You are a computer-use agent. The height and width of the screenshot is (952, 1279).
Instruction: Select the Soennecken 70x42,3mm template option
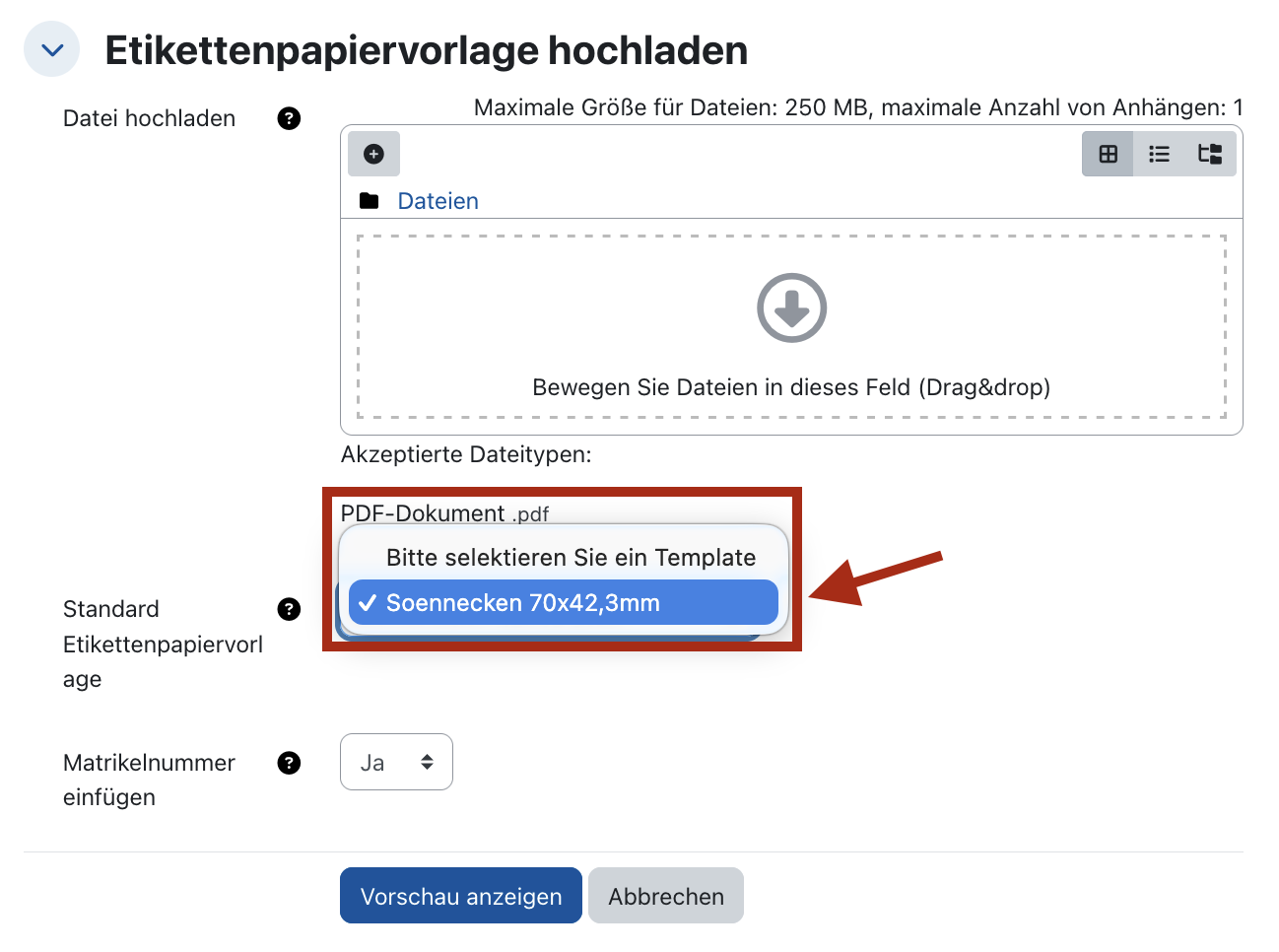click(x=563, y=602)
